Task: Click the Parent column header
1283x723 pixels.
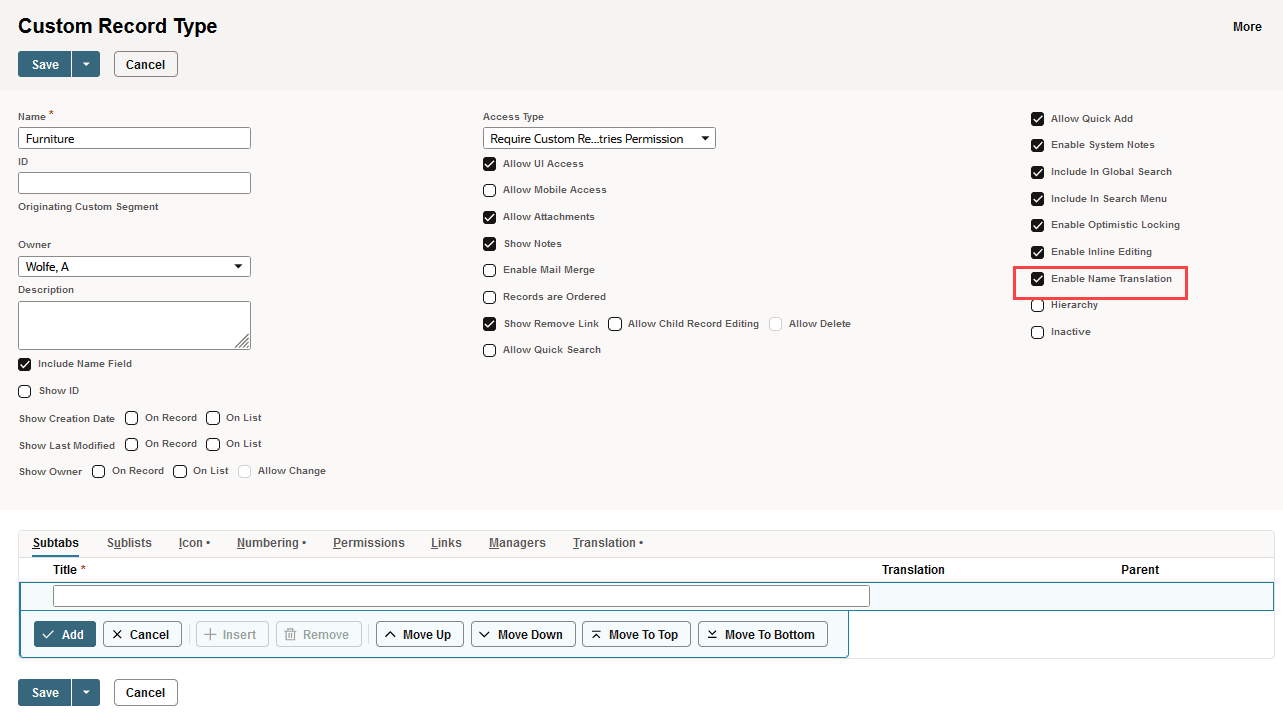Action: (x=1140, y=570)
